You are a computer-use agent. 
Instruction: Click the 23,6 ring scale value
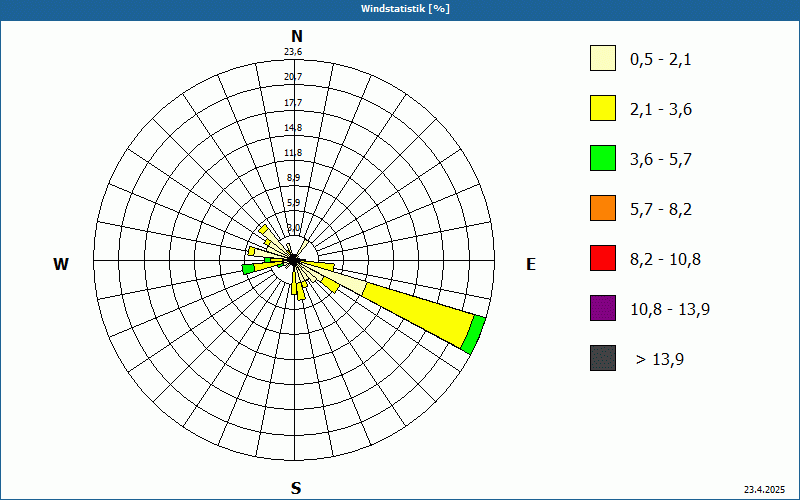(293, 52)
